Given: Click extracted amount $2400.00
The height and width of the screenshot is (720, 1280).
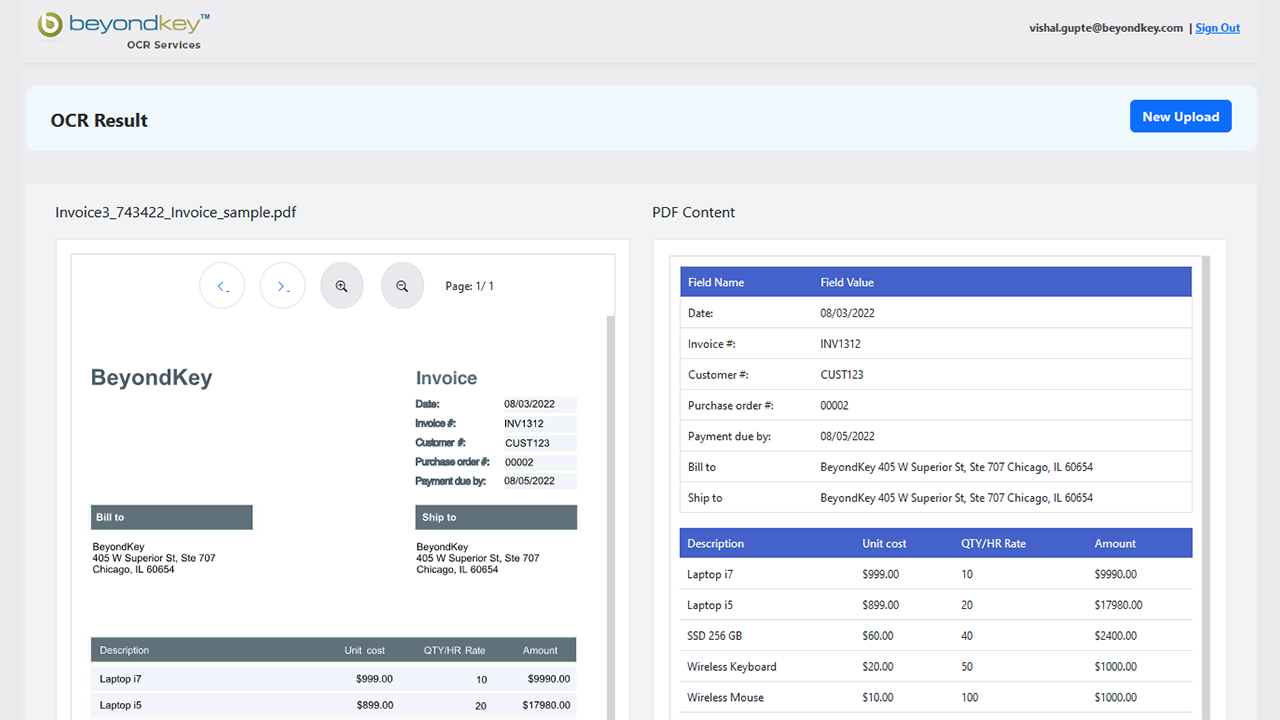Looking at the screenshot, I should point(1116,636).
